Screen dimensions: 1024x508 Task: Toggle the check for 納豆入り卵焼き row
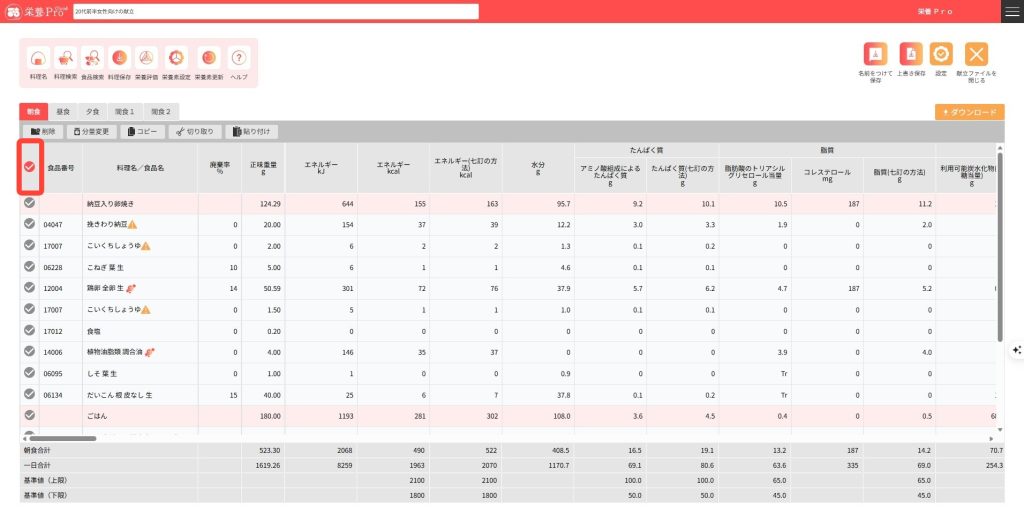point(29,203)
